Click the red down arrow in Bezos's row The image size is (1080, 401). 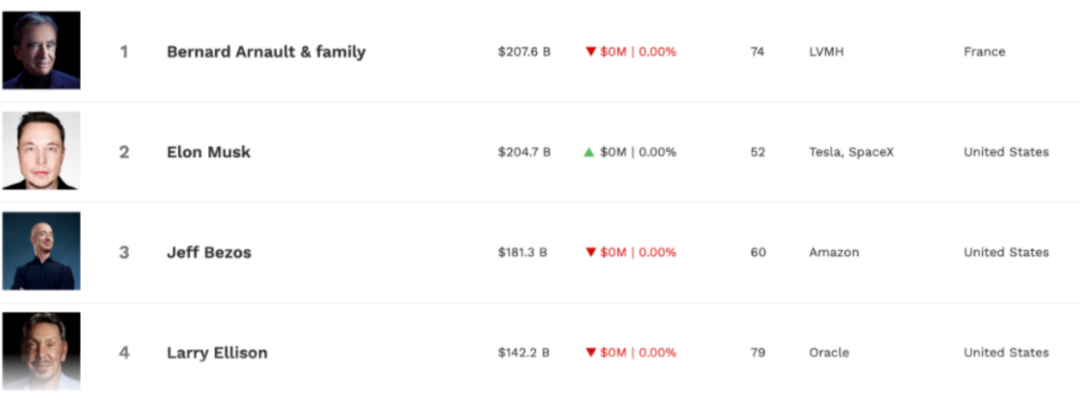pos(590,252)
